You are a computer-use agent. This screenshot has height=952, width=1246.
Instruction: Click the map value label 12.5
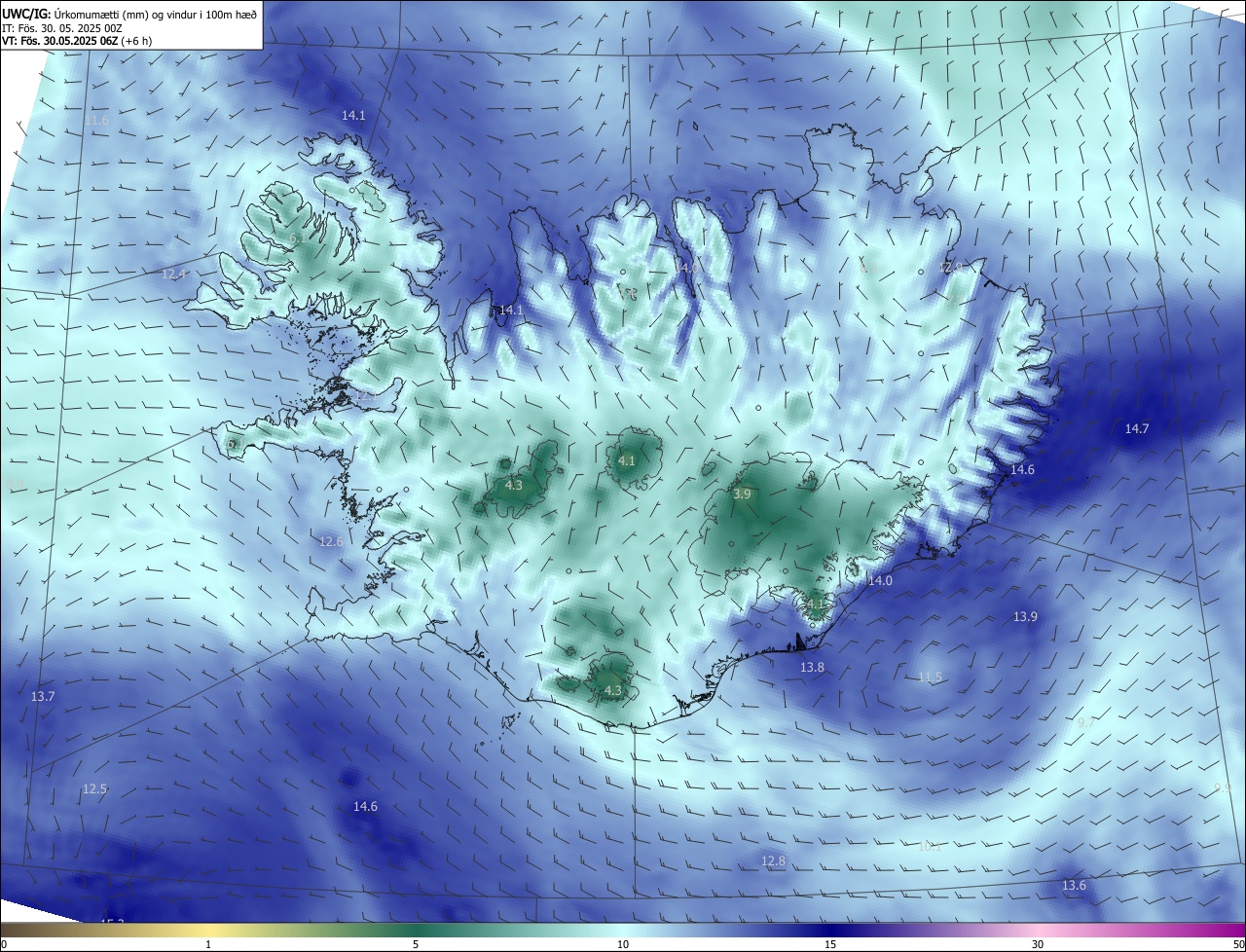click(94, 788)
